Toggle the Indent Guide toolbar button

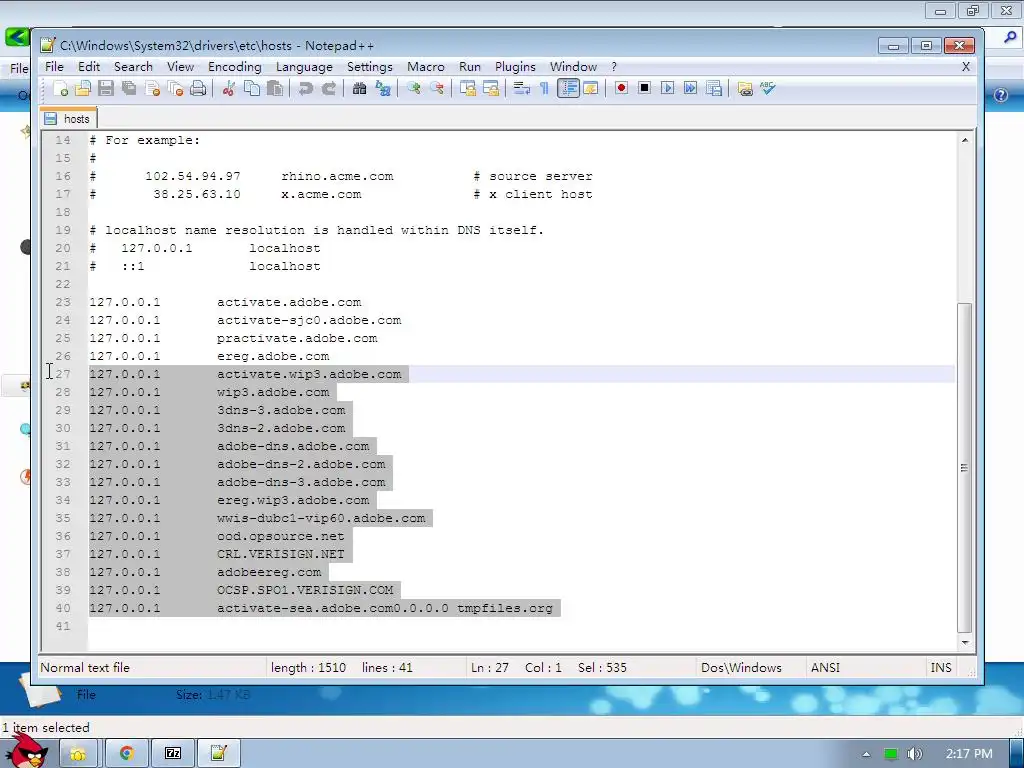(x=568, y=88)
